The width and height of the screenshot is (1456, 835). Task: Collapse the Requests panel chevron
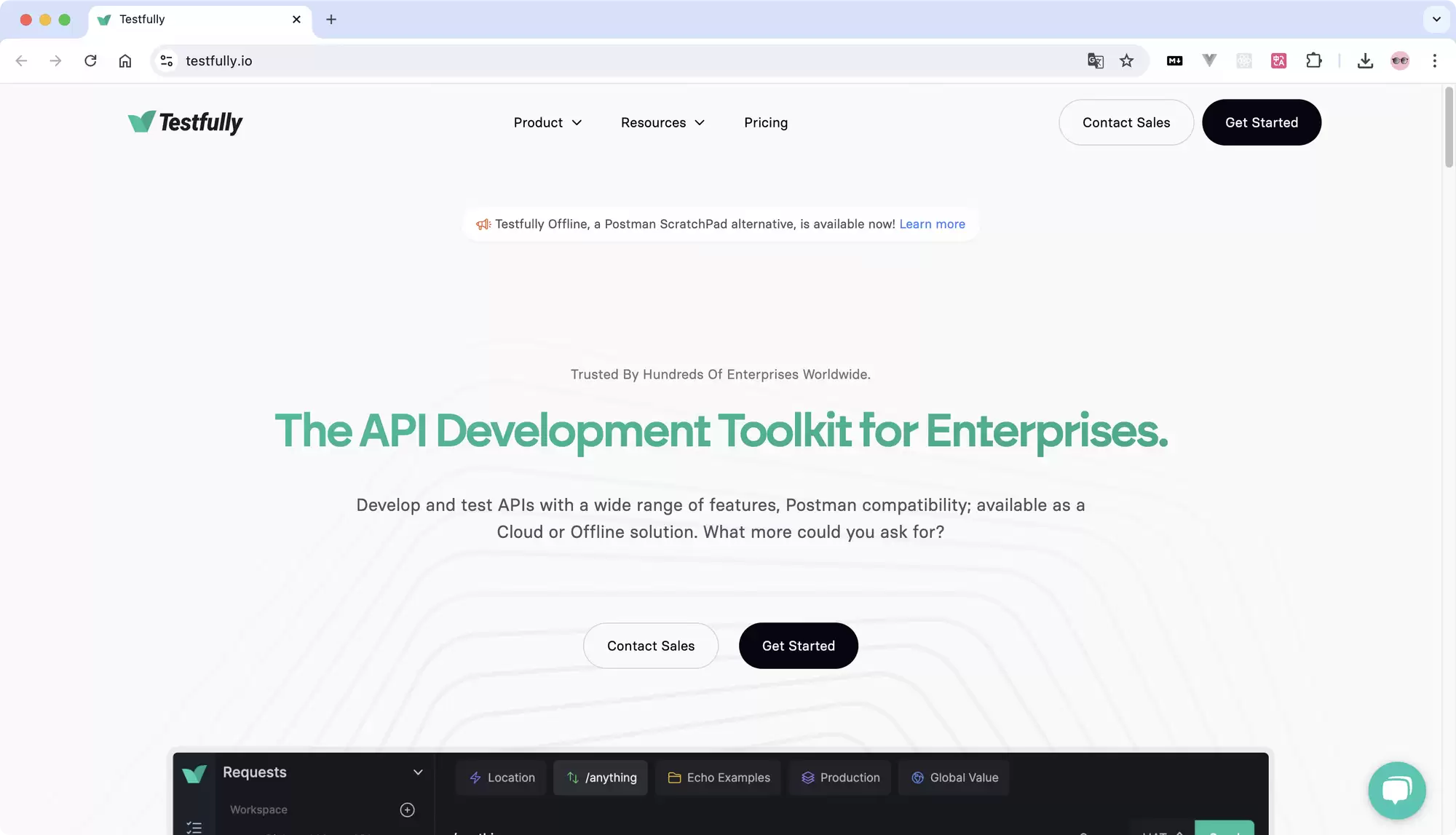[x=418, y=772]
